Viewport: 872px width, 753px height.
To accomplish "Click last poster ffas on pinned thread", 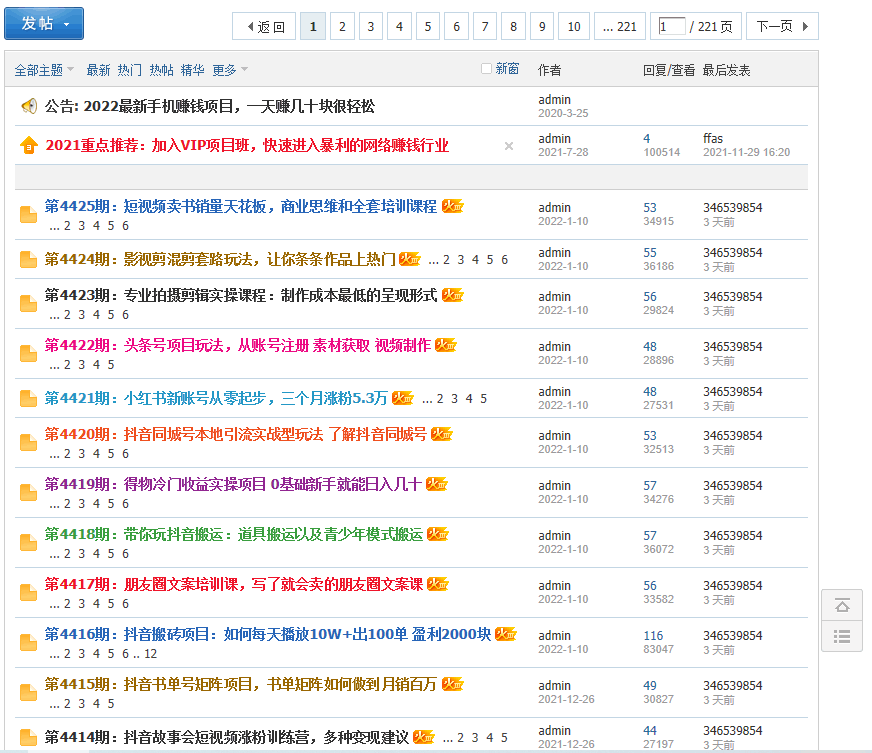I will click(x=713, y=138).
